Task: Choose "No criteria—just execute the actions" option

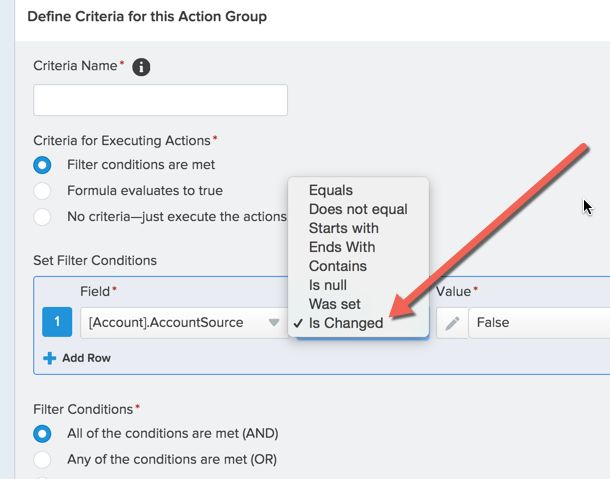Action: (42, 217)
